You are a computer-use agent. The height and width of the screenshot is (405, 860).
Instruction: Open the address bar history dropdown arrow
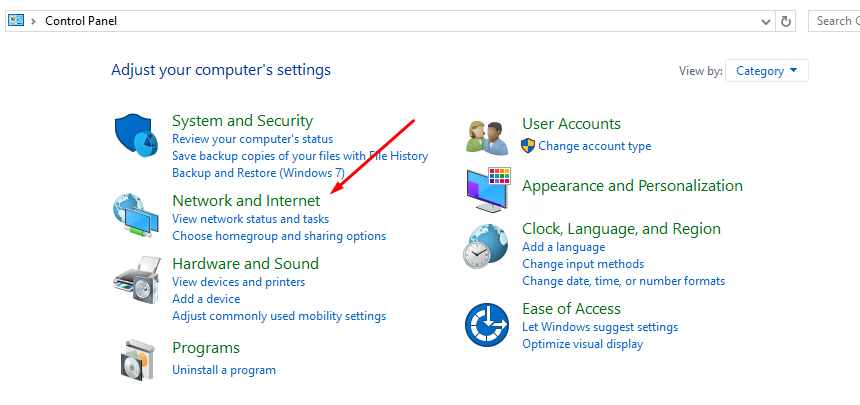(x=766, y=21)
